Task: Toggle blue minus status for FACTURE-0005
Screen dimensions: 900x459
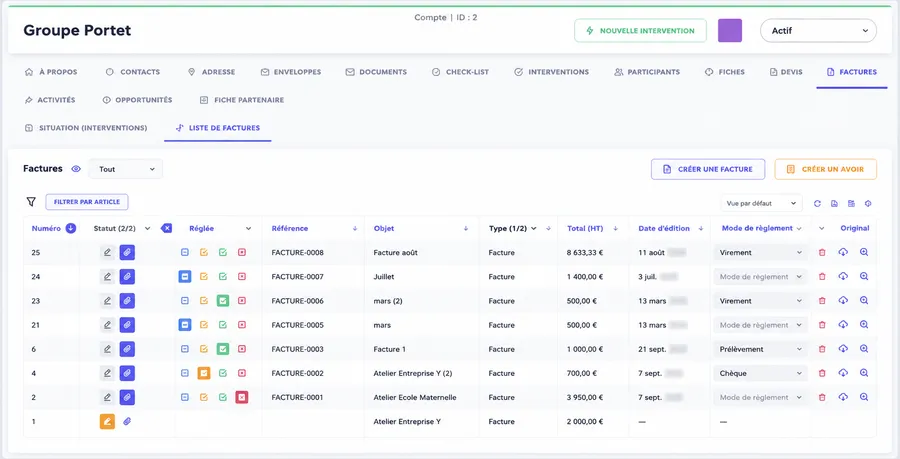Action: [185, 325]
